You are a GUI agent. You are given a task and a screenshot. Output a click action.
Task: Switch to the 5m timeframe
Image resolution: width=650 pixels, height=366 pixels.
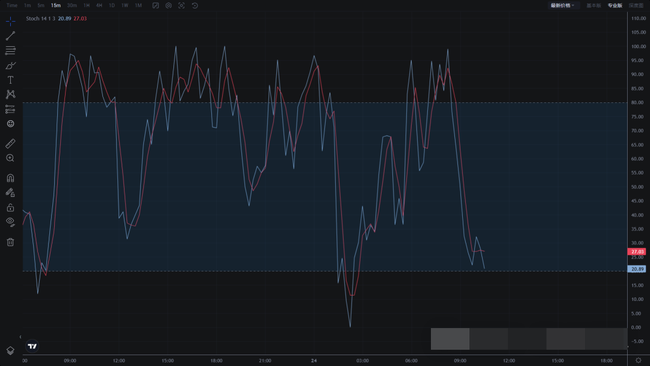click(x=41, y=5)
